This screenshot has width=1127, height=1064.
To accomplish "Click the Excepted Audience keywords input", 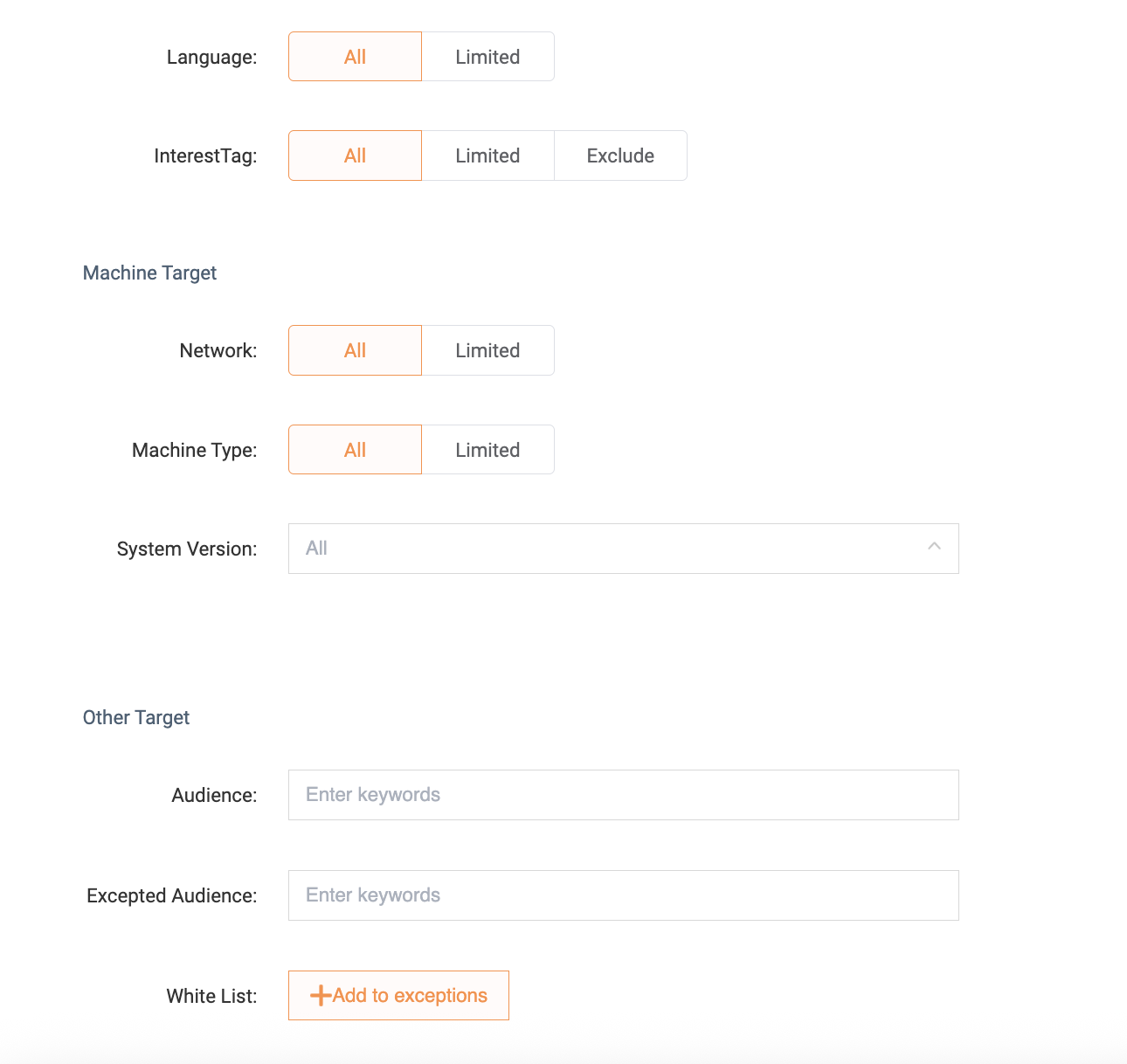I will [x=623, y=895].
